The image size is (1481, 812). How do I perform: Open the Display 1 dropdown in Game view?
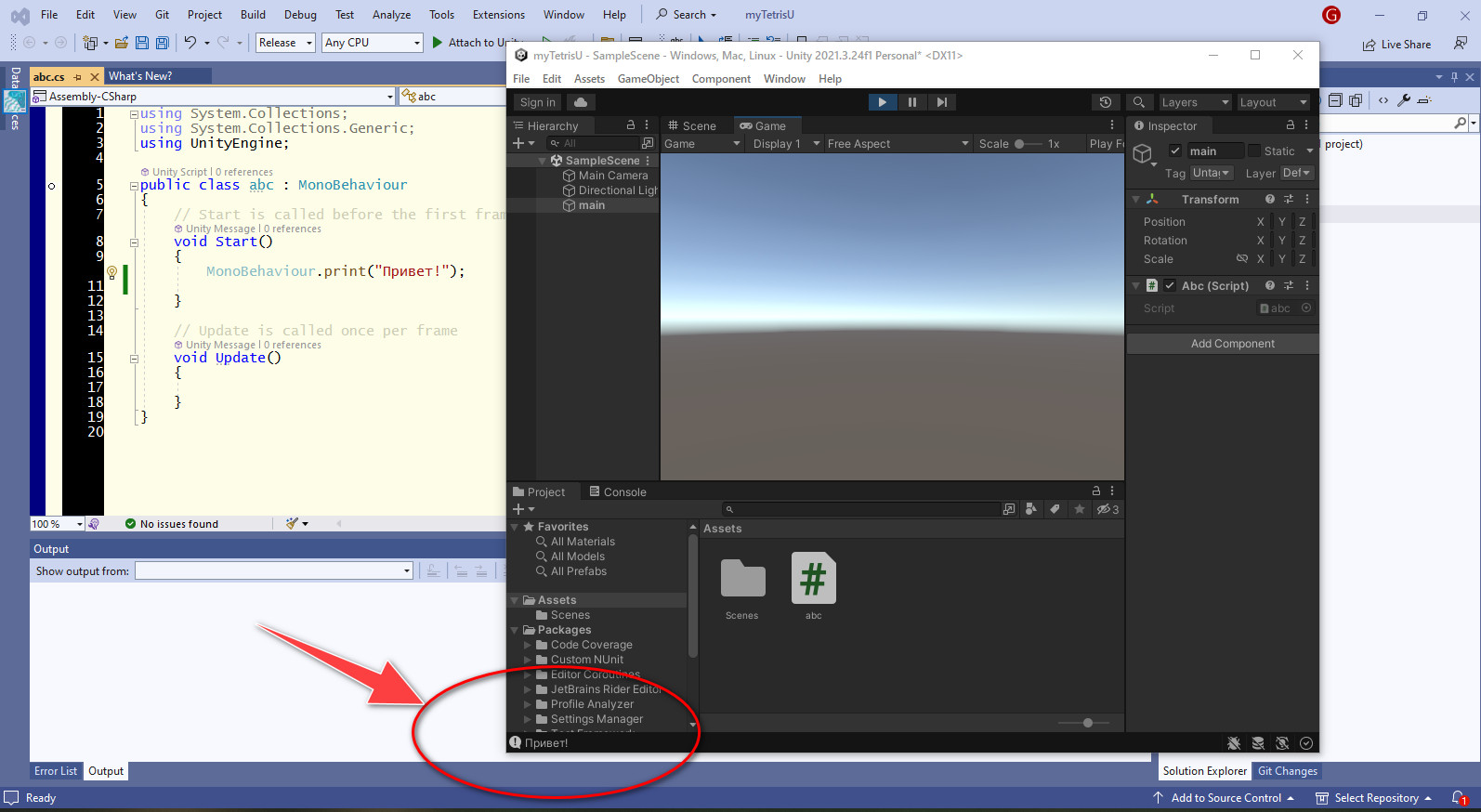click(x=786, y=143)
